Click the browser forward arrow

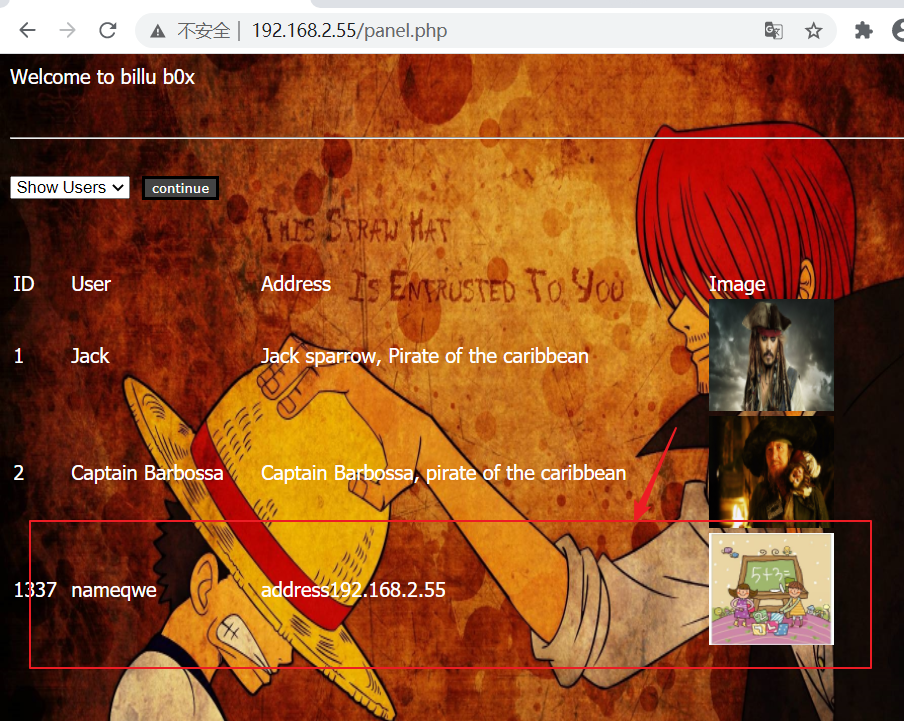pyautogui.click(x=67, y=30)
